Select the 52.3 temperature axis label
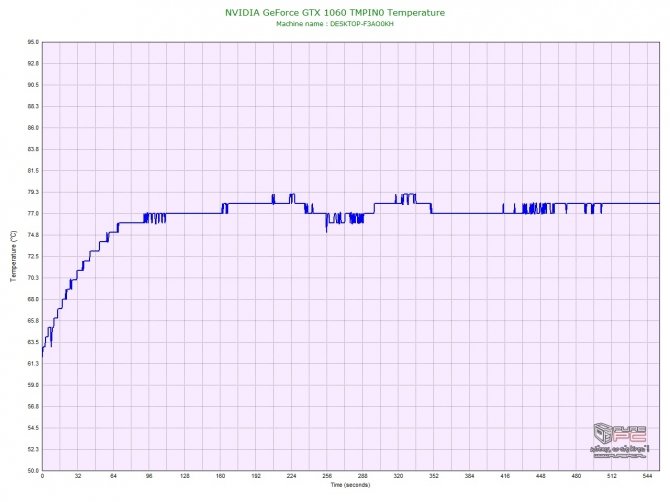The image size is (670, 502). pyautogui.click(x=33, y=449)
